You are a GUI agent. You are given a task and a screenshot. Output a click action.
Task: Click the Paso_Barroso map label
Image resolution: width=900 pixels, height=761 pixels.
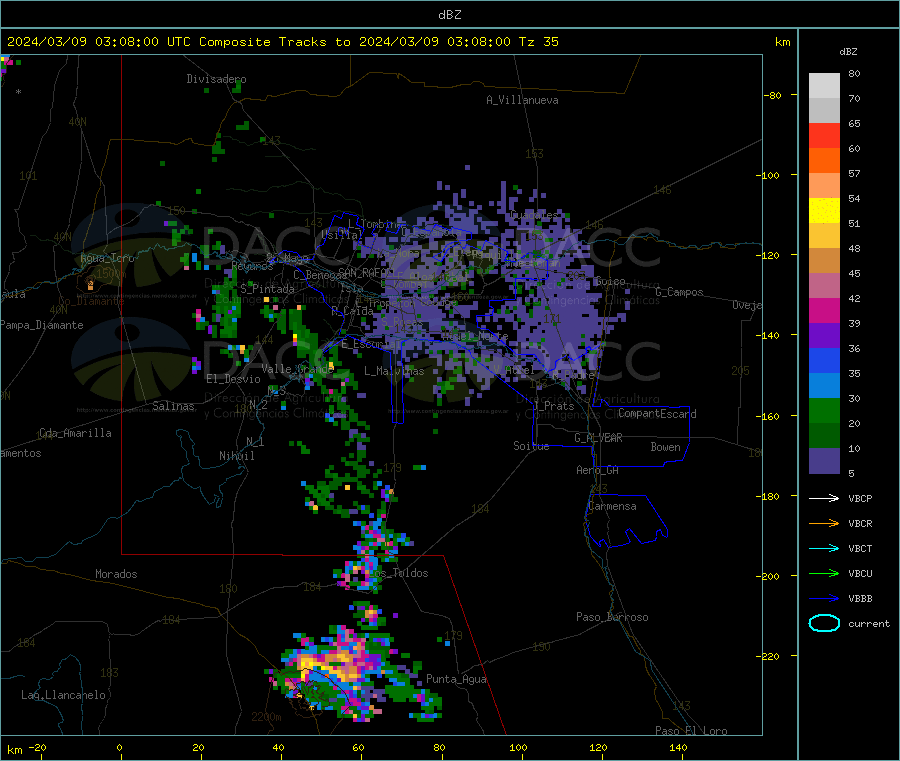click(x=612, y=617)
